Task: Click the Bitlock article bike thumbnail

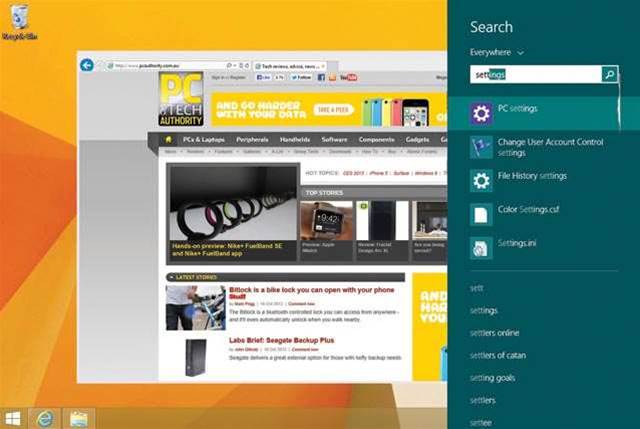Action: click(x=196, y=307)
